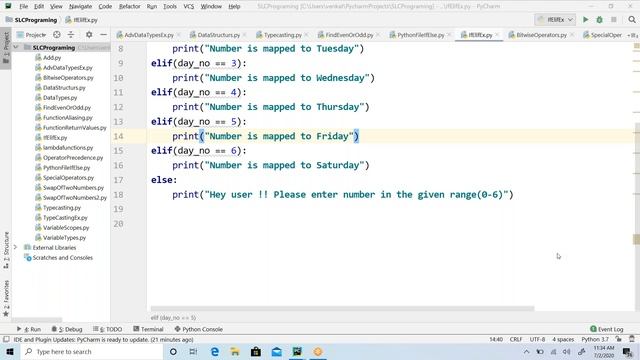
Task: Change Python 3.7 interpreter
Action: [x=595, y=339]
